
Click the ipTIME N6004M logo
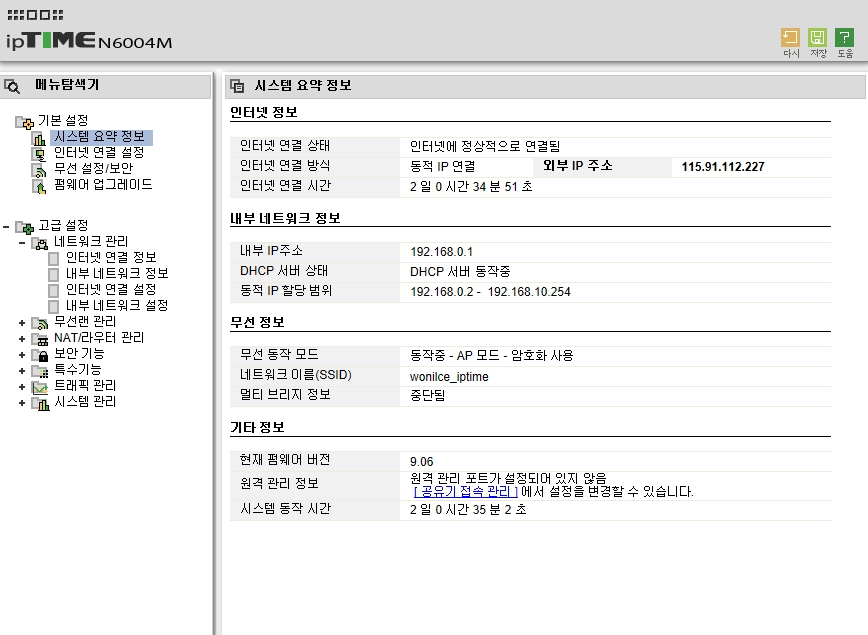point(89,41)
